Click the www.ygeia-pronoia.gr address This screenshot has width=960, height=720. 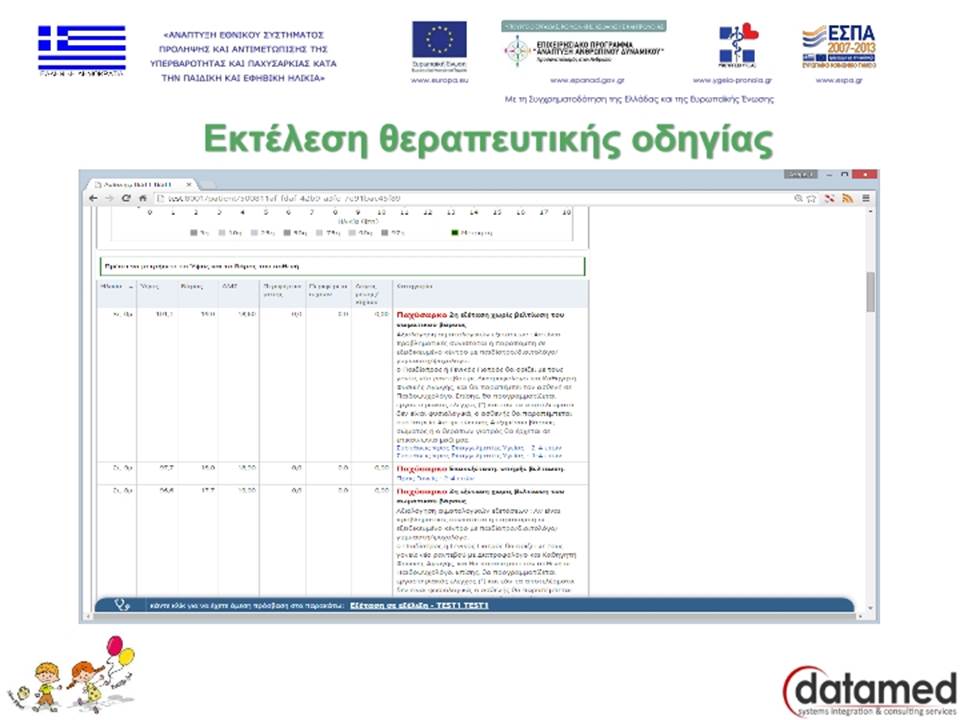click(x=732, y=80)
